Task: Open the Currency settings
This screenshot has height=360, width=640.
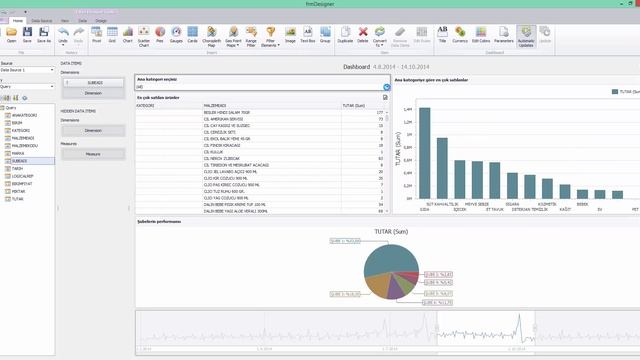Action: click(460, 34)
